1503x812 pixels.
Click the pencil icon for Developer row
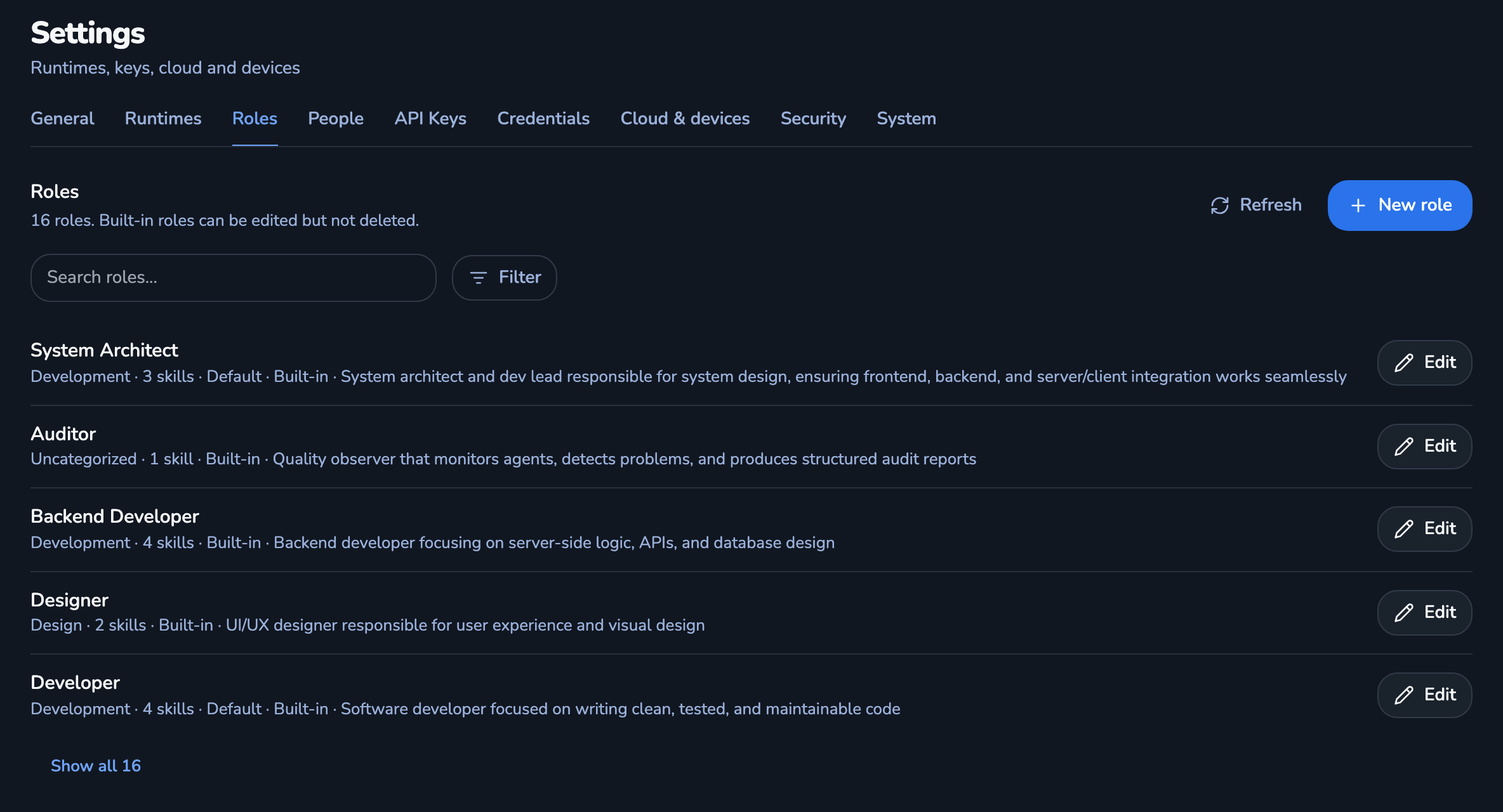(1403, 695)
